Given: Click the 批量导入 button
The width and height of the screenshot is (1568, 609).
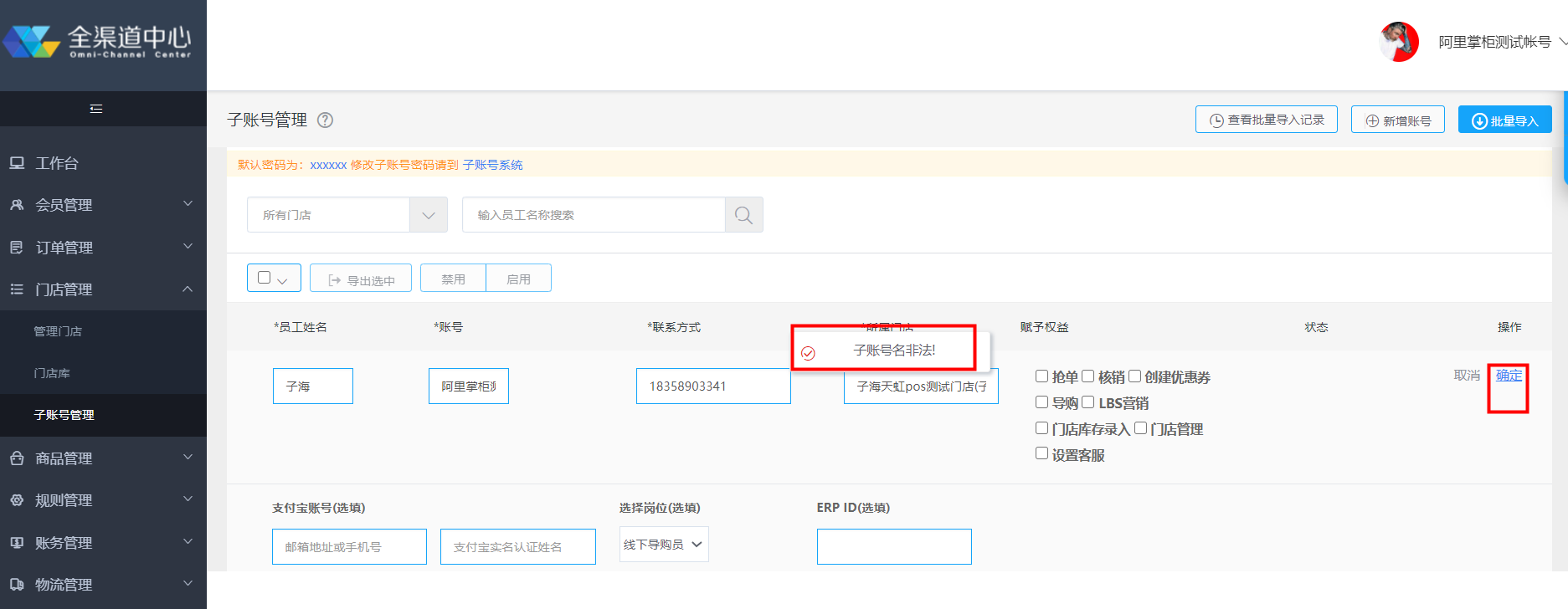Looking at the screenshot, I should pyautogui.click(x=1504, y=120).
